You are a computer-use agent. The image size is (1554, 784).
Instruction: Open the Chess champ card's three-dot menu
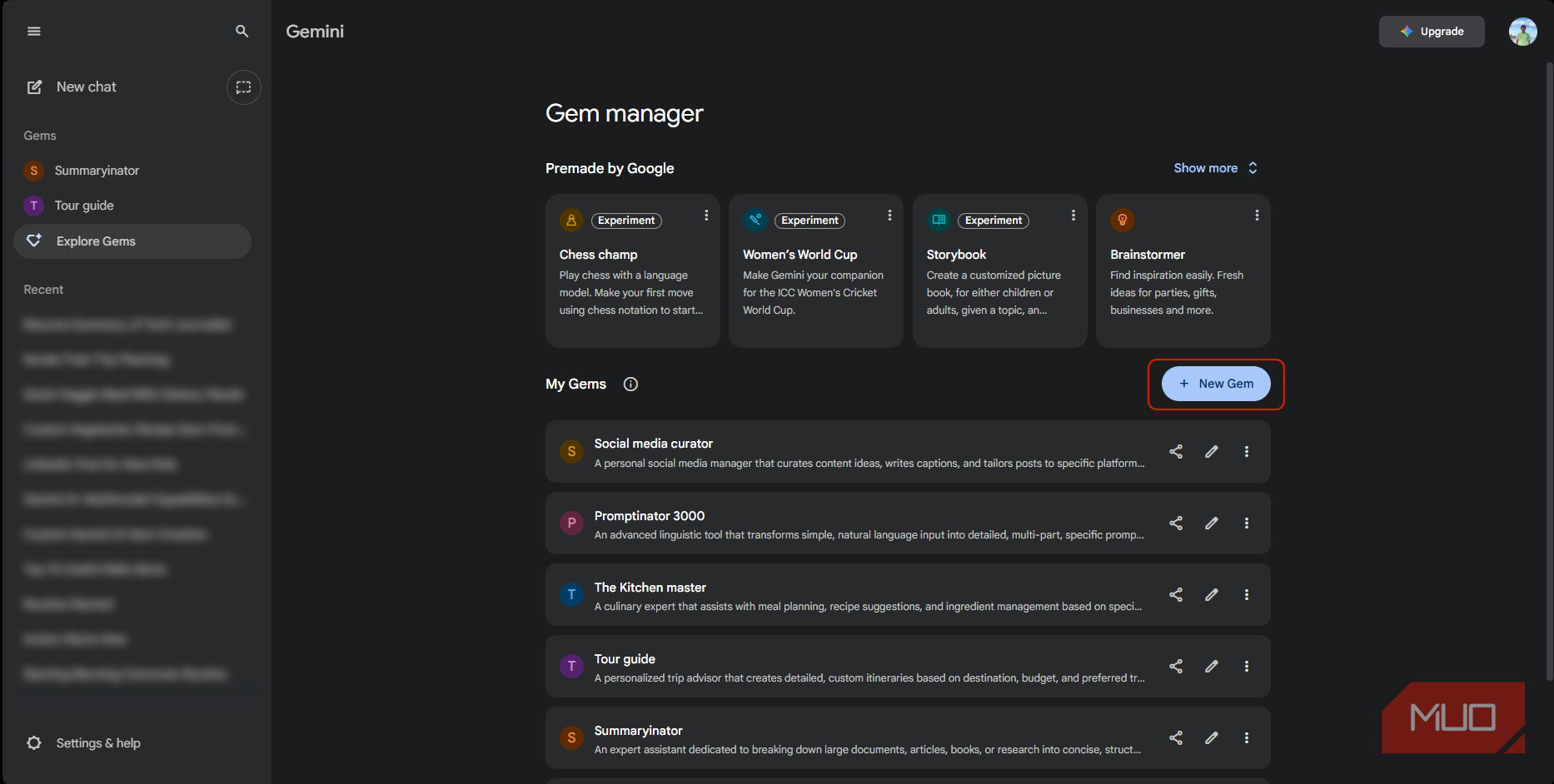click(x=706, y=216)
